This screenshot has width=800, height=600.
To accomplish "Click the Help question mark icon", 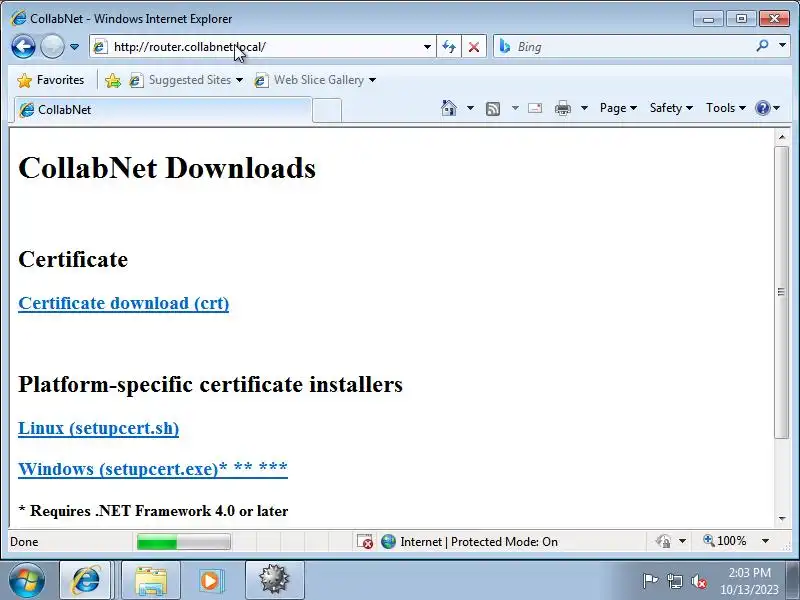I will pos(763,108).
